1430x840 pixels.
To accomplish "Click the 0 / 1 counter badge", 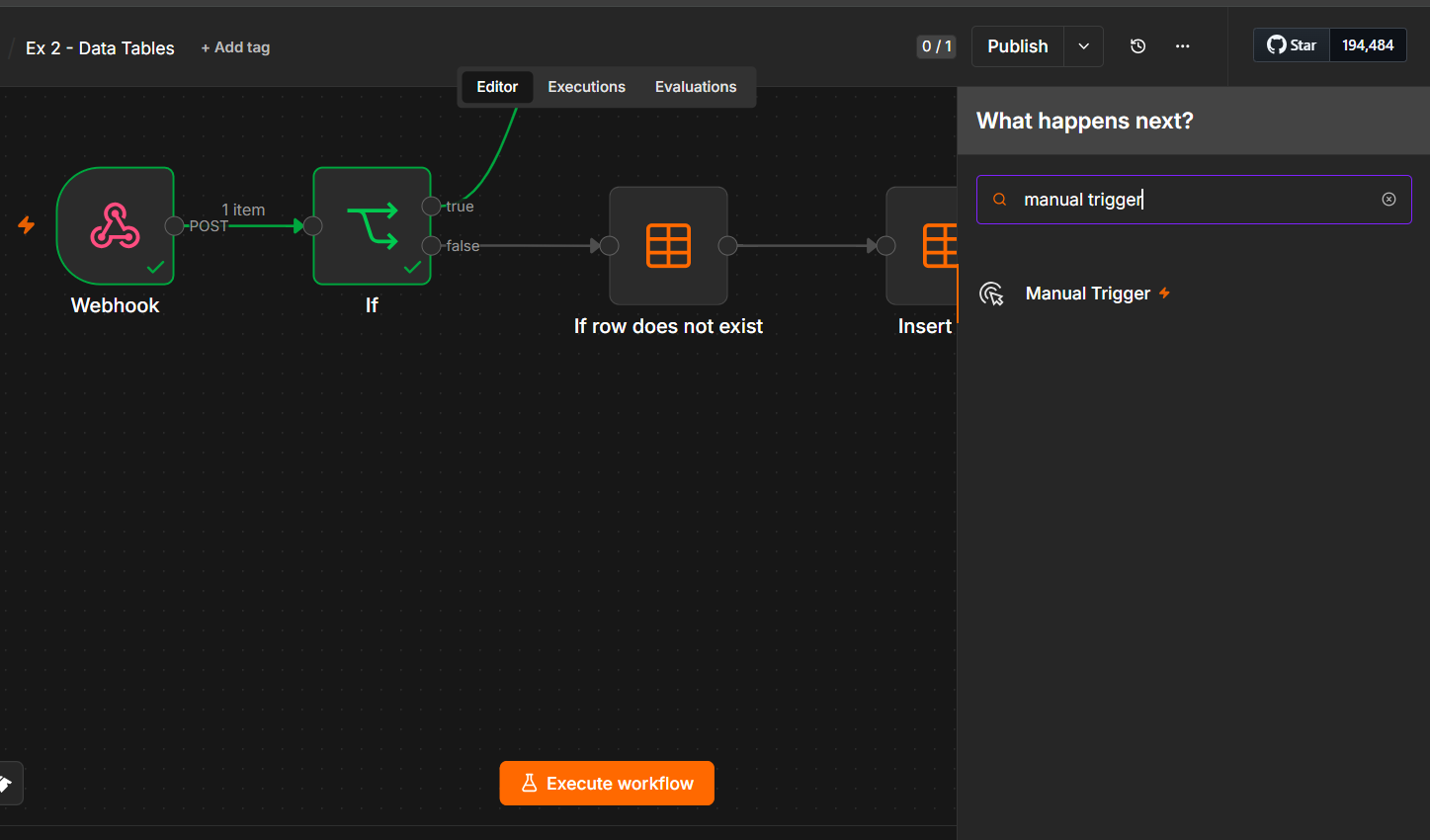I will (x=936, y=46).
